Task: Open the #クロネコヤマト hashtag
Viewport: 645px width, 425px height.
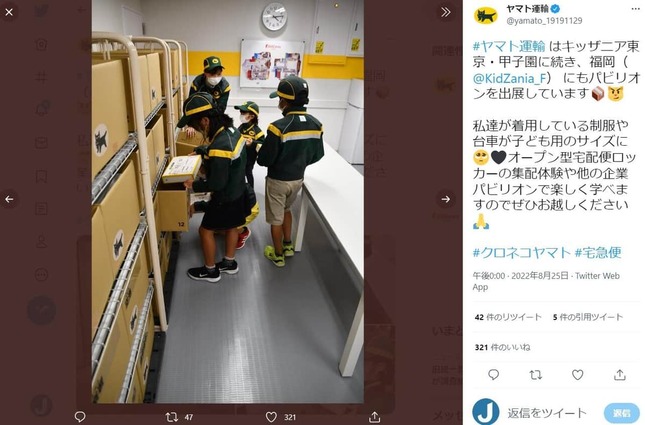Action: (521, 252)
